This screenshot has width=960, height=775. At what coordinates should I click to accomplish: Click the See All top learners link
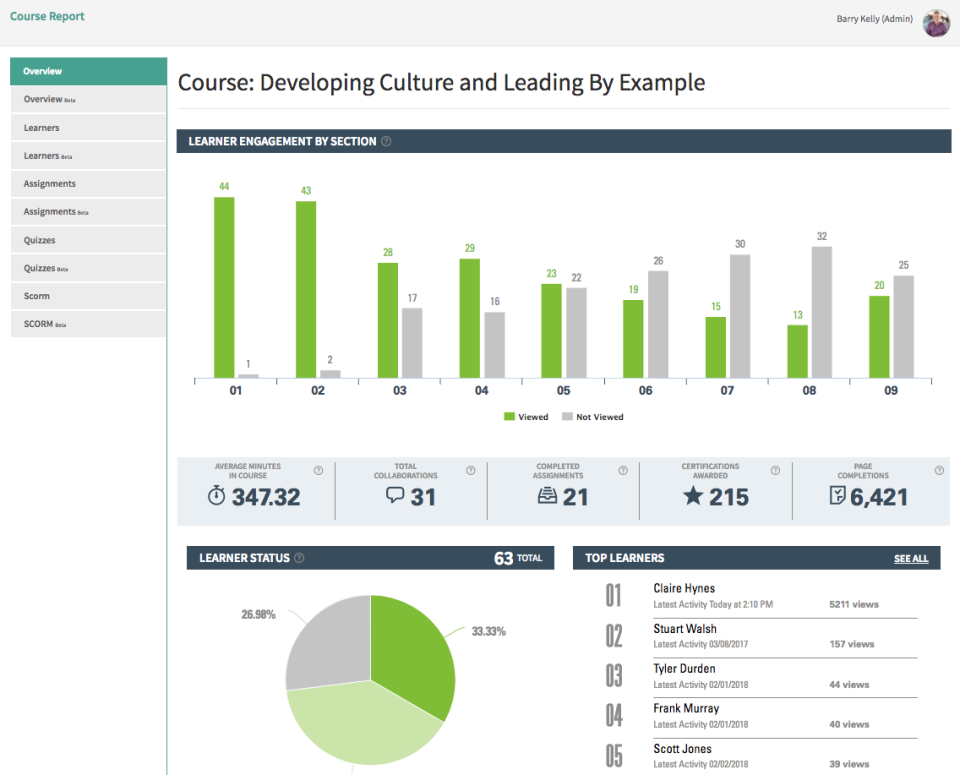click(x=910, y=558)
